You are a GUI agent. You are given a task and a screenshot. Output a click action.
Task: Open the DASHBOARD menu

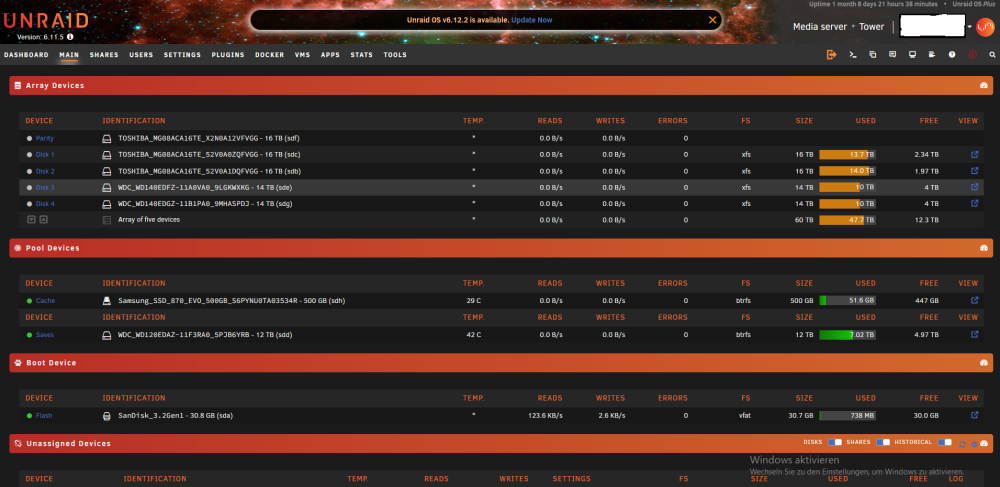26,55
